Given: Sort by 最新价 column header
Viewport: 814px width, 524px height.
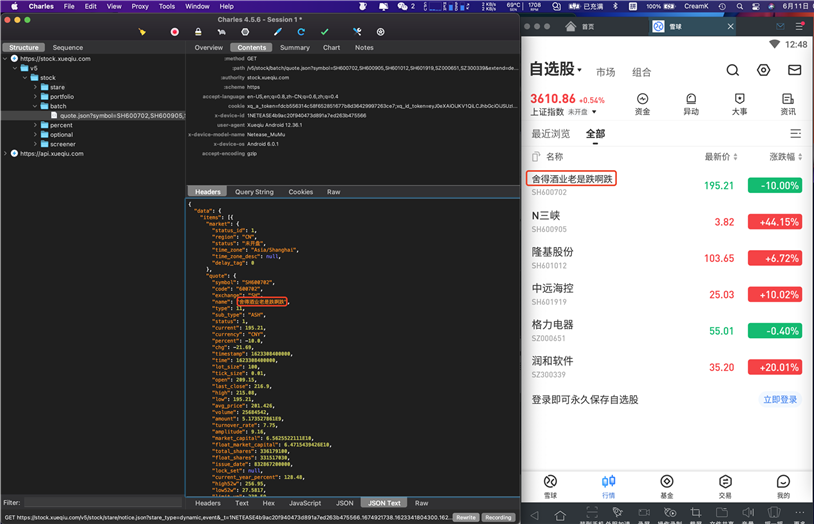Looking at the screenshot, I should (x=721, y=157).
